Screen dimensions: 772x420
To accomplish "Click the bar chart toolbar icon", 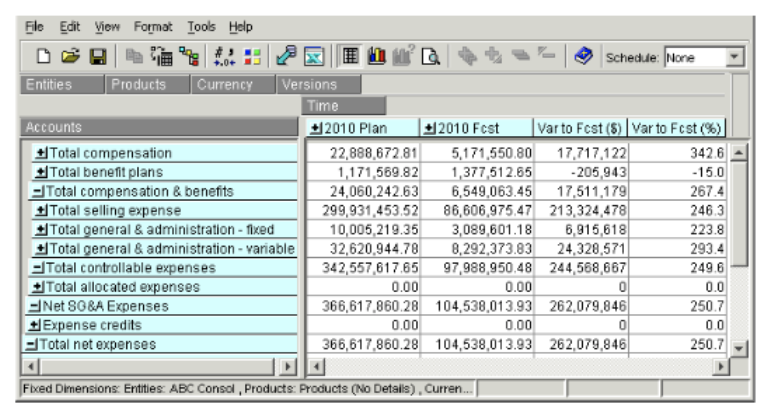I will (x=377, y=58).
